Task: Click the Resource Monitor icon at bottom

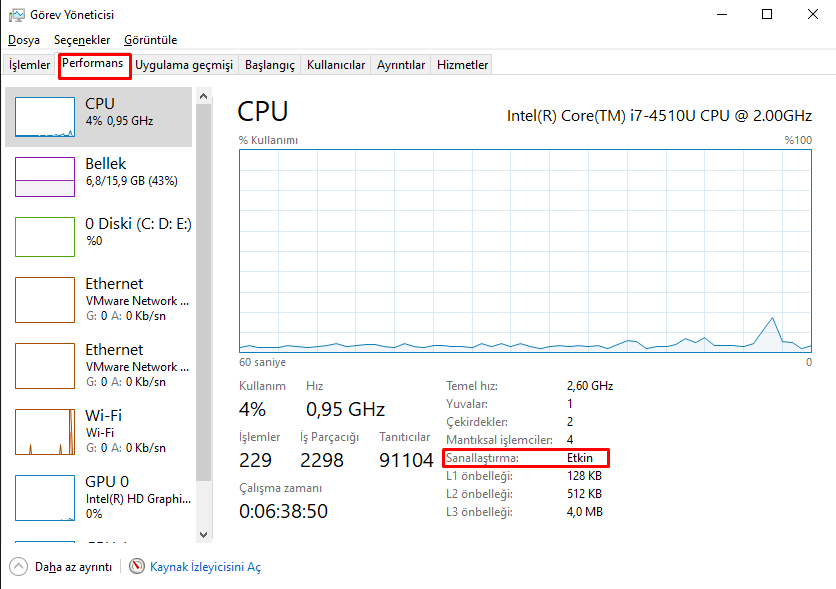Action: click(x=137, y=567)
